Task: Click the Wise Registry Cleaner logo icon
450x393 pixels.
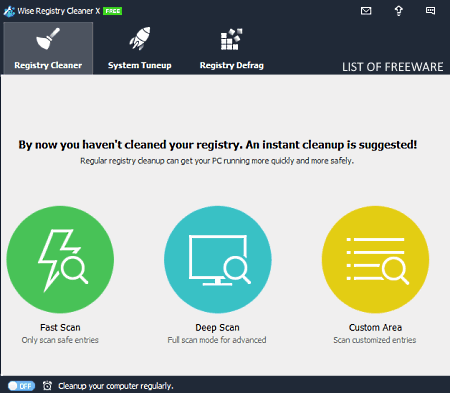Action: tap(9, 11)
